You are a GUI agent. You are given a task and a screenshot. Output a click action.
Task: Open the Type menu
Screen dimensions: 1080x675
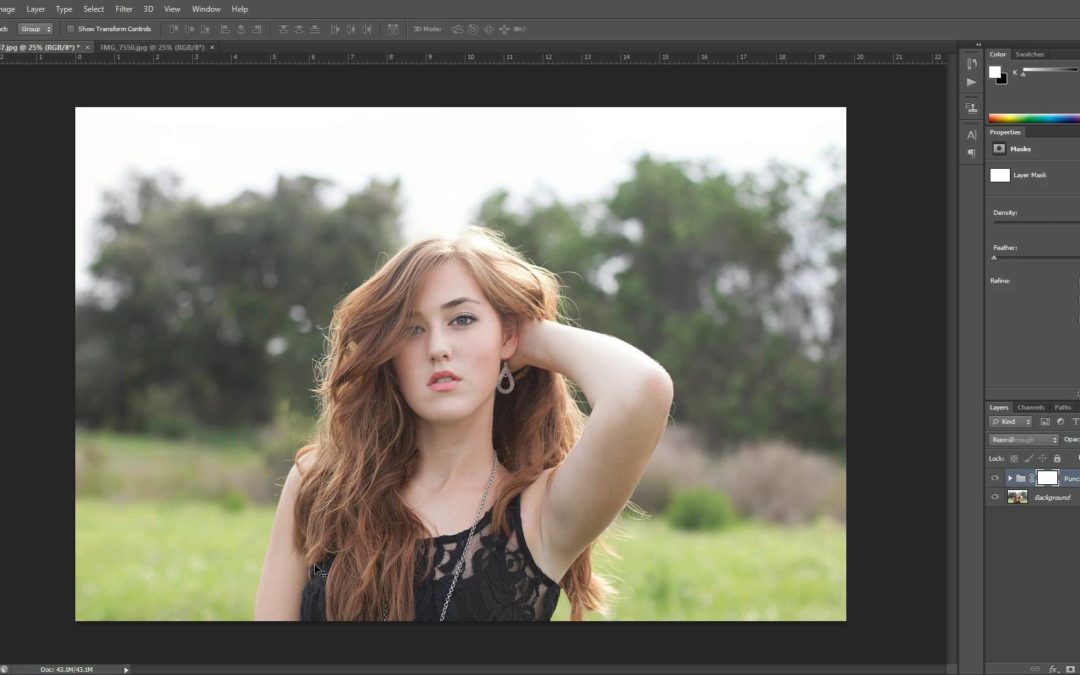point(64,9)
